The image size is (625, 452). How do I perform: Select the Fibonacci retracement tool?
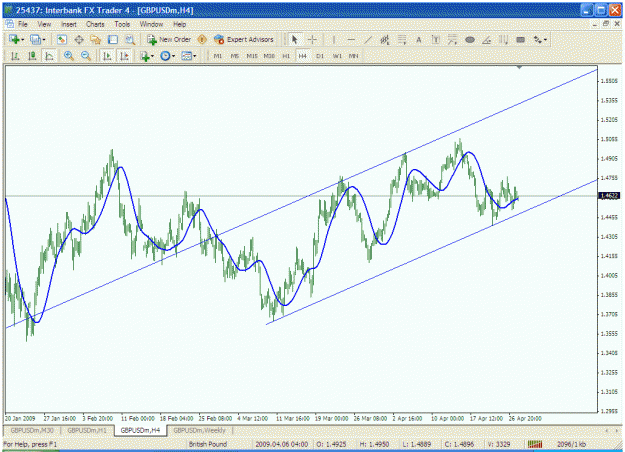coord(402,39)
